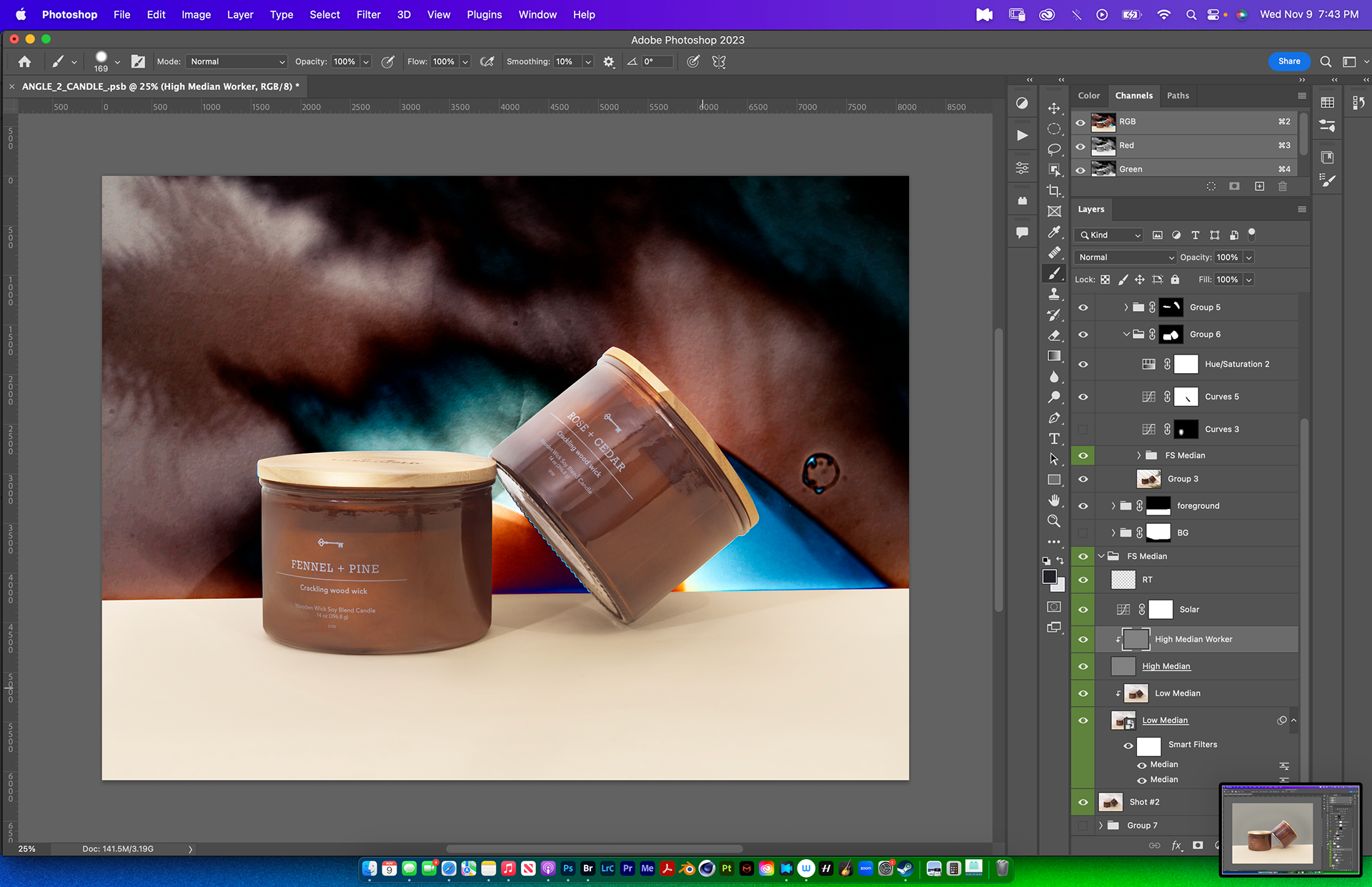Select the Brush tool in toolbox
1372x887 pixels.
tap(1054, 273)
